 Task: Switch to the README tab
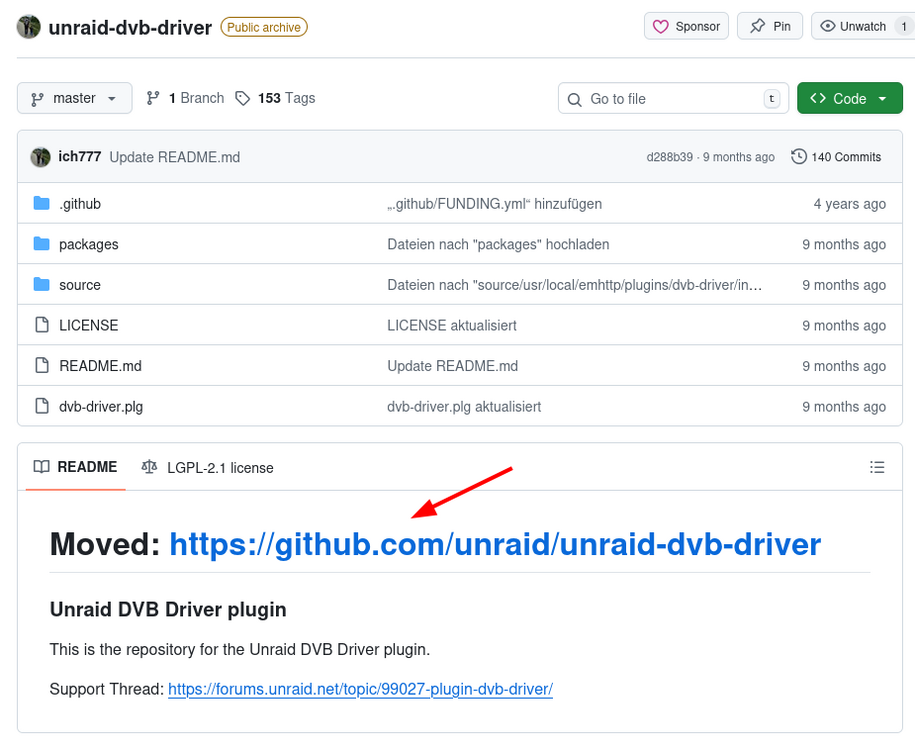coord(76,467)
